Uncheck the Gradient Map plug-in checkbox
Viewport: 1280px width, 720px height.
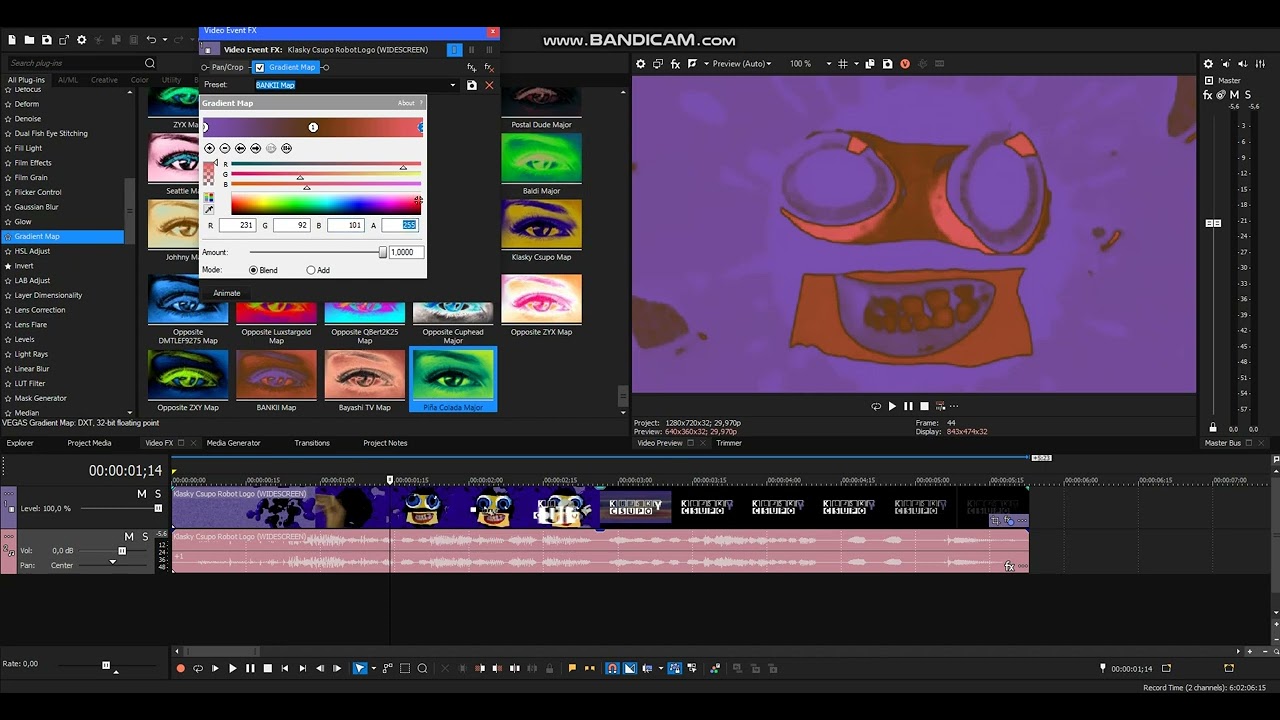260,67
